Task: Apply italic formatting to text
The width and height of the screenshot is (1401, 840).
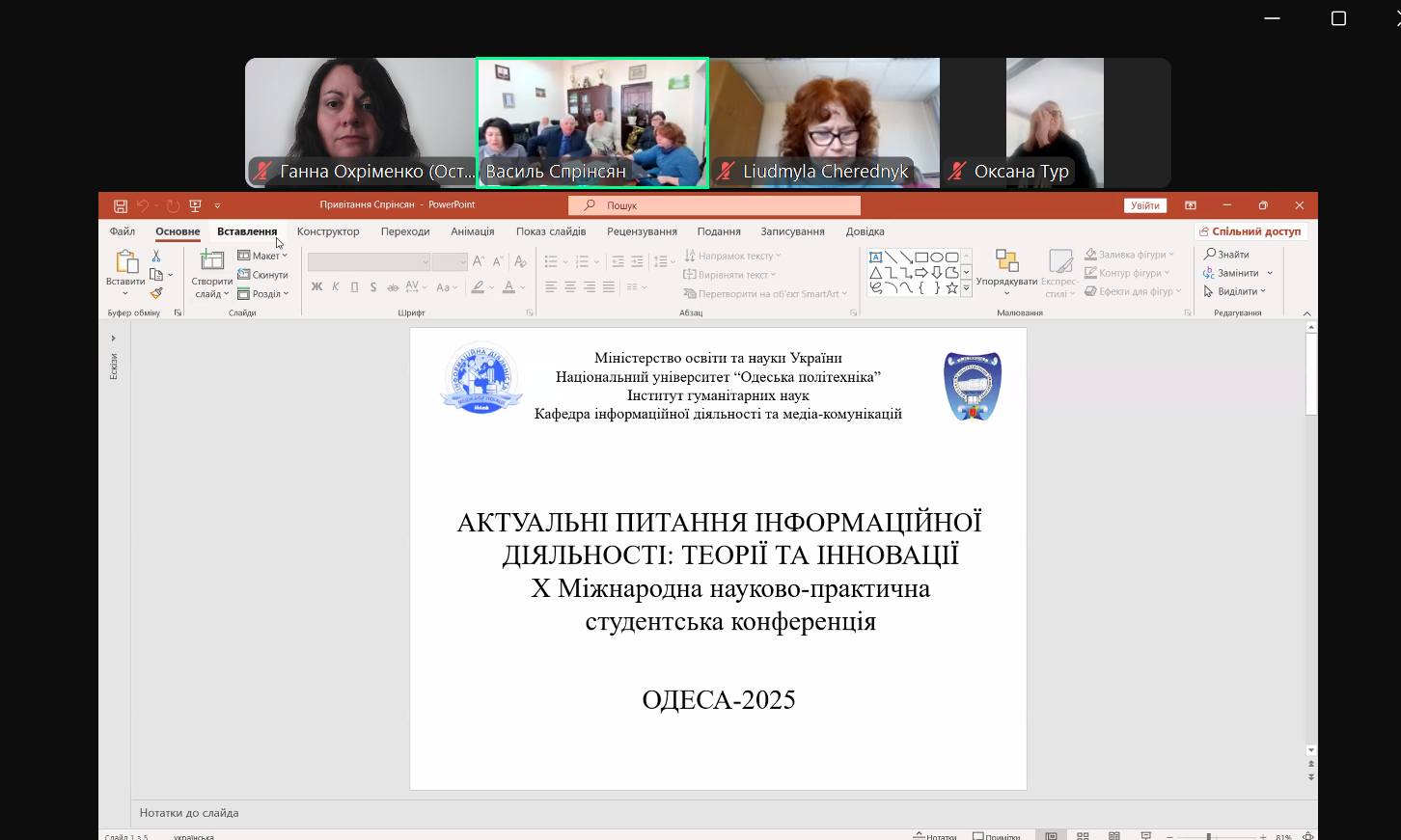Action: point(335,286)
